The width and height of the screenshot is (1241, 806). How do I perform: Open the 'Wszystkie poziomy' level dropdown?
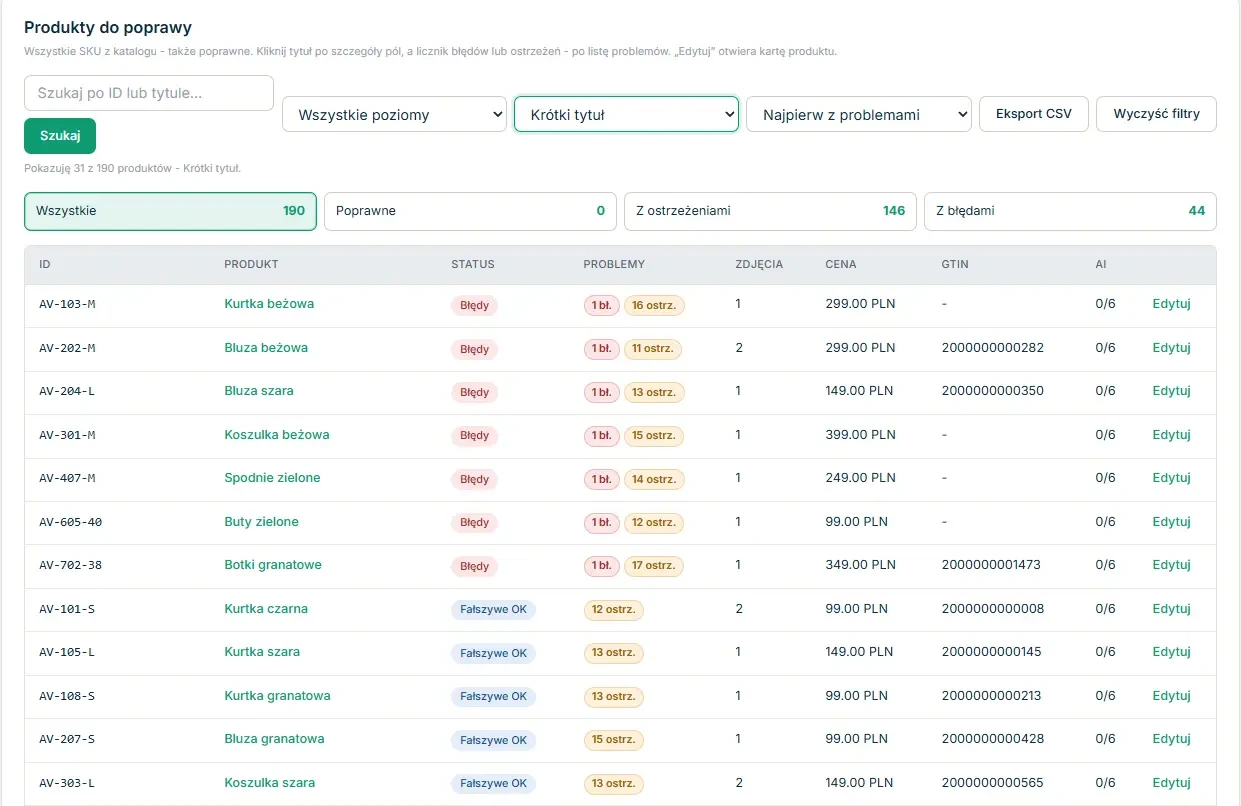[x=395, y=114]
